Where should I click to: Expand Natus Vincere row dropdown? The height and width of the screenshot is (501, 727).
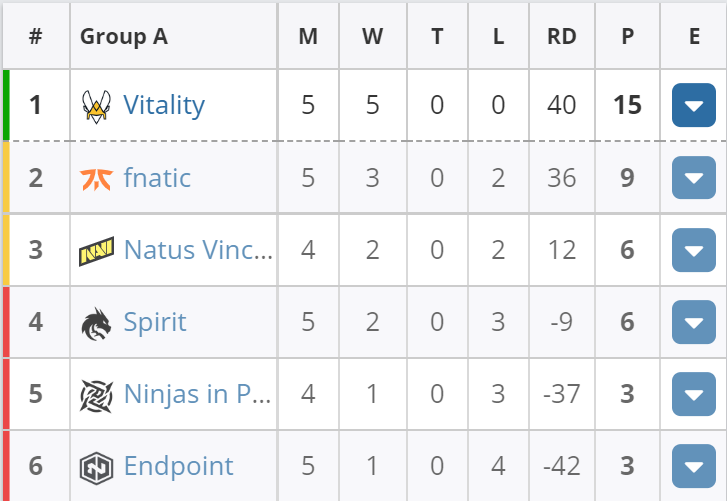[693, 250]
